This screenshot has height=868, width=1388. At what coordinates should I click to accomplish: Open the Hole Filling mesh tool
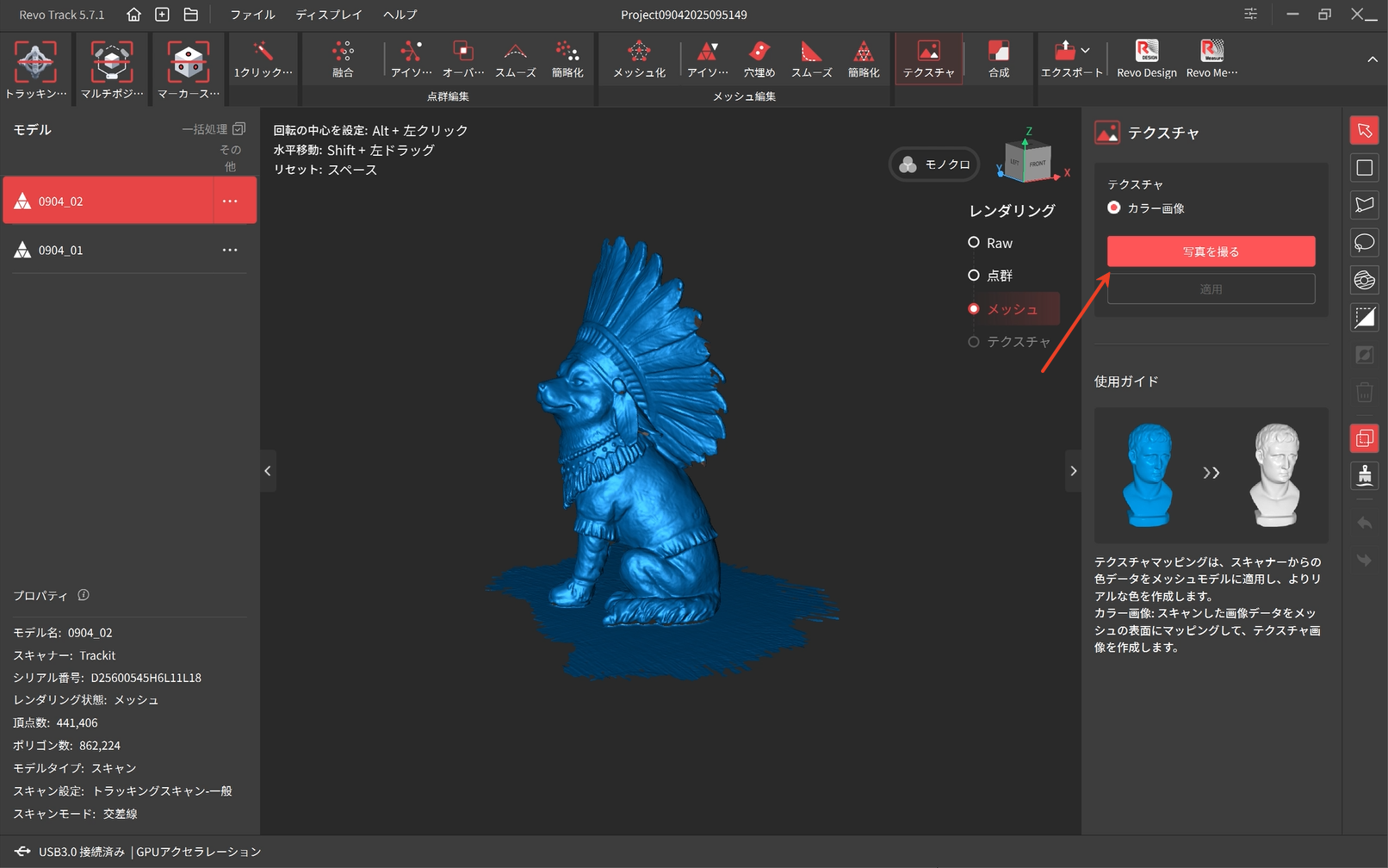[759, 59]
